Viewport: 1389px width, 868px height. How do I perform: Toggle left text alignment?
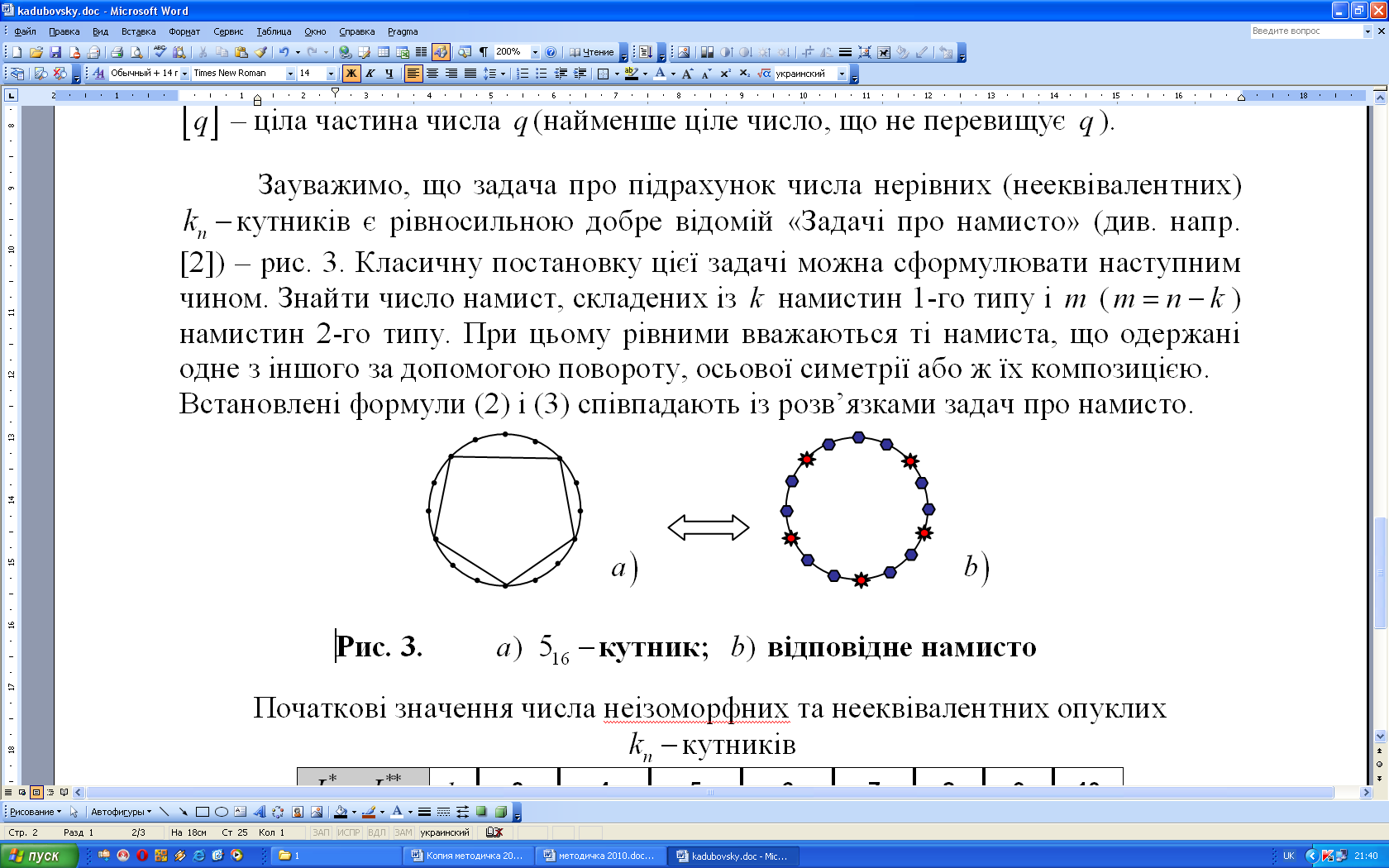point(413,74)
